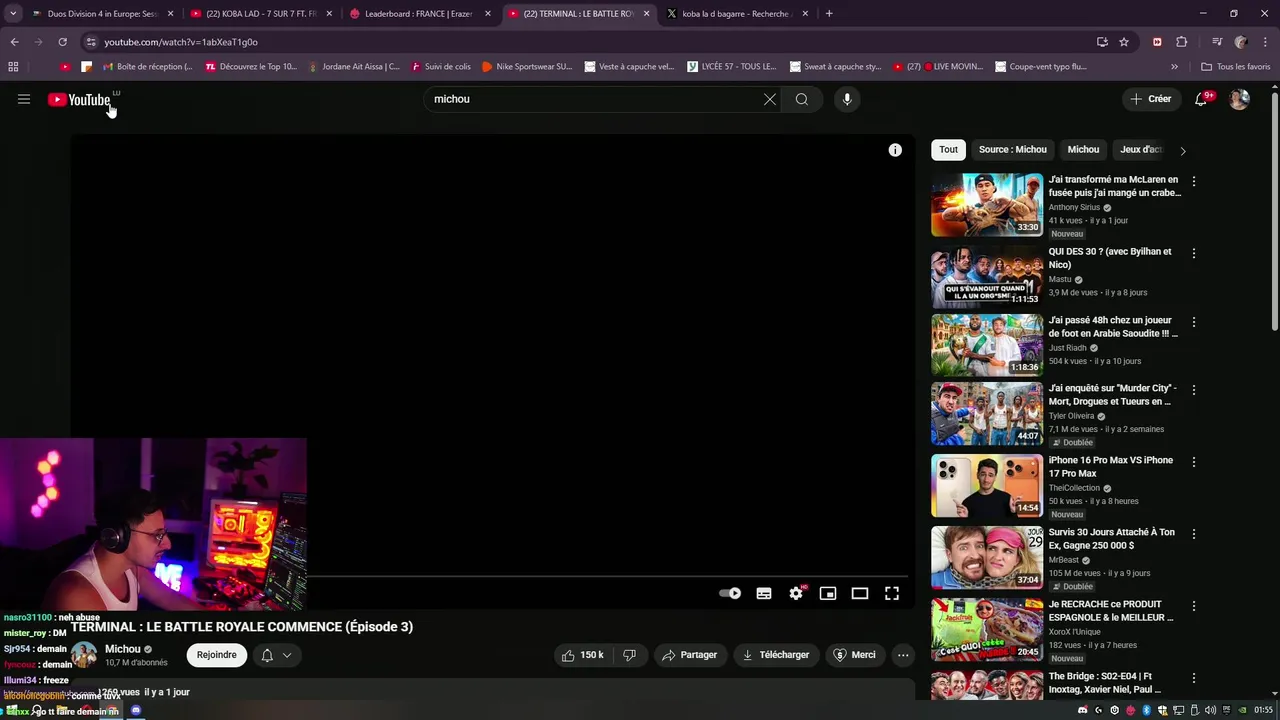Open the Boîte de réception bookmark
Image resolution: width=1280 pixels, height=720 pixels.
click(146, 67)
